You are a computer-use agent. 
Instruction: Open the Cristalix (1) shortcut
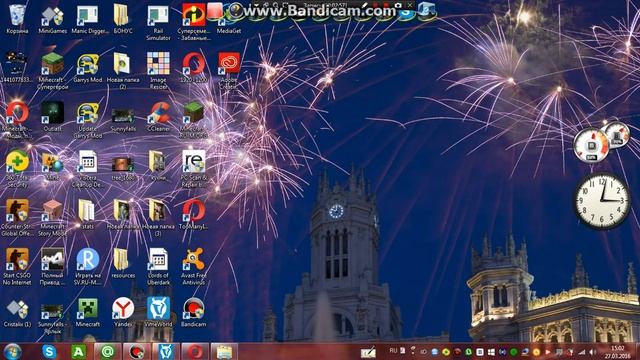click(x=17, y=313)
